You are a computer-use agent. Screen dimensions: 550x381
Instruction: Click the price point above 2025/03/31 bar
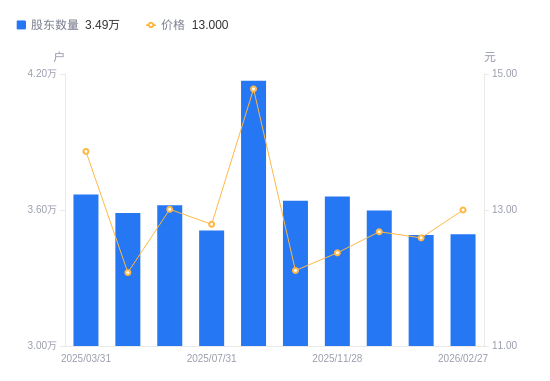(86, 152)
